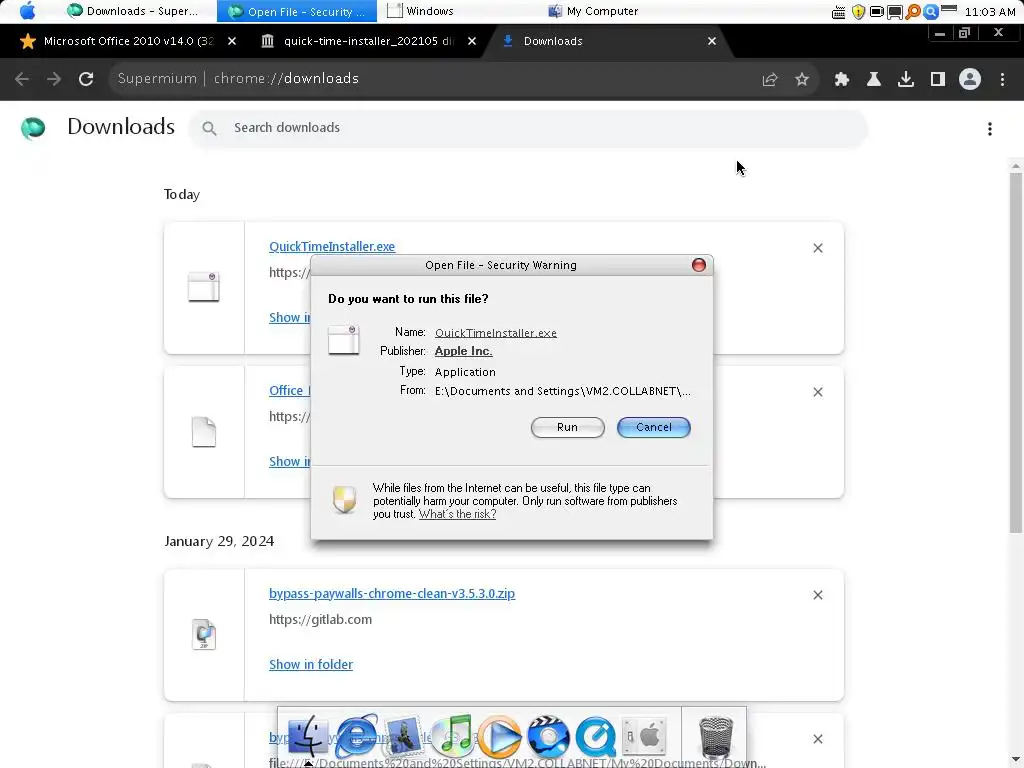Show the gitlab.com zip file in folder
Image resolution: width=1024 pixels, height=768 pixels.
(311, 664)
